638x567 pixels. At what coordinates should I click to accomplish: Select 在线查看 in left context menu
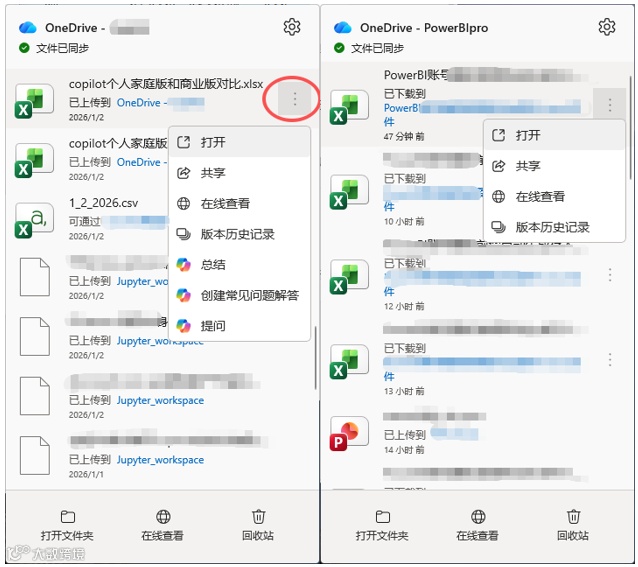pos(240,203)
